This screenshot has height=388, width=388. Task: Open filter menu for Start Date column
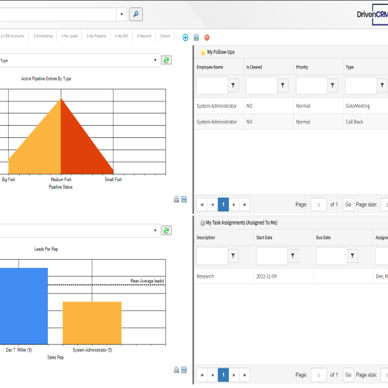point(293,256)
